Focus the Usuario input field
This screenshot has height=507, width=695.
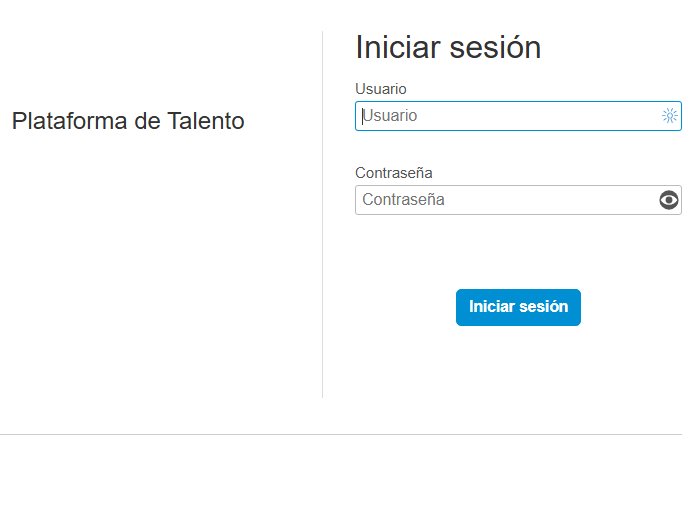click(x=518, y=116)
